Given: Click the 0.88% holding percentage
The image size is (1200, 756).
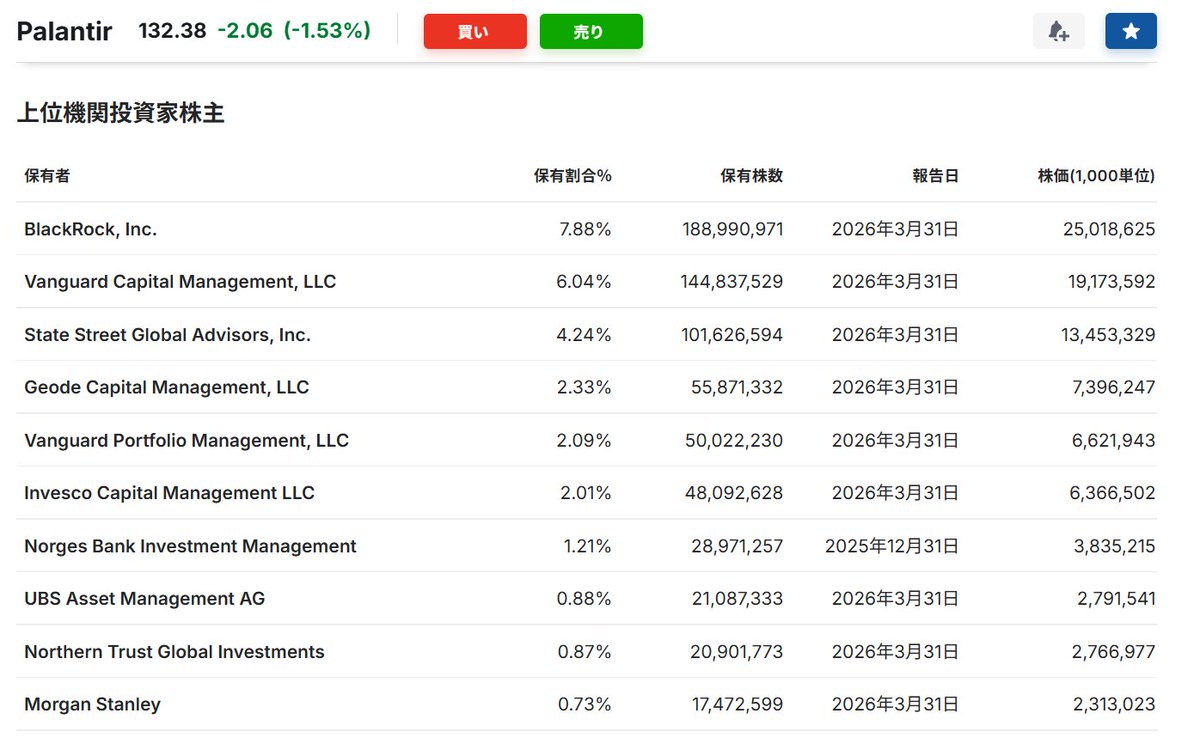Looking at the screenshot, I should [584, 599].
